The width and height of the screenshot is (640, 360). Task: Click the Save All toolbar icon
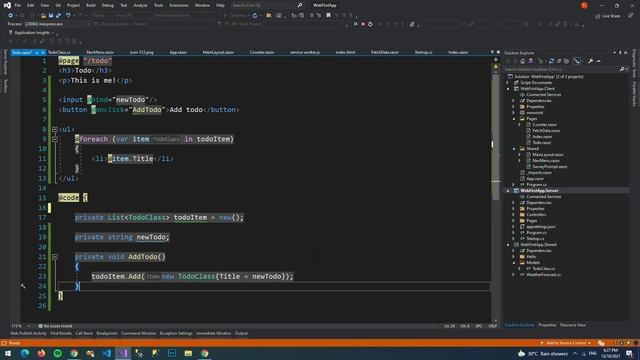coord(58,16)
